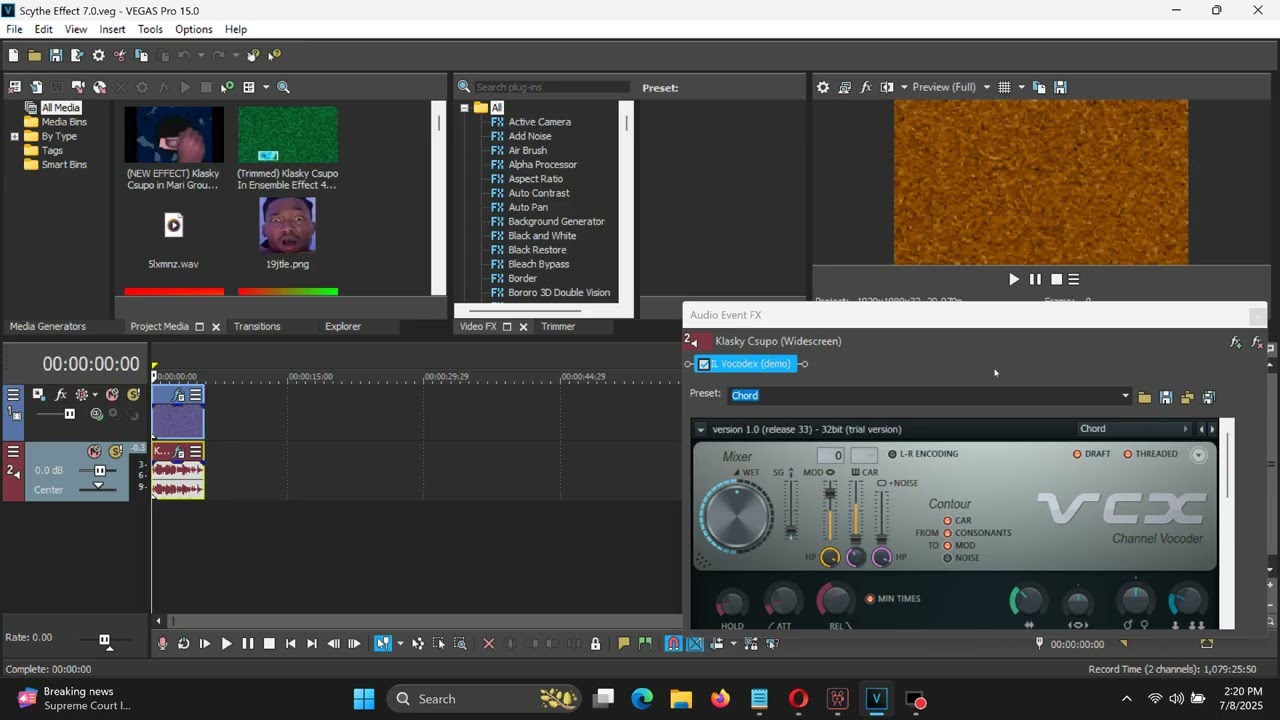The height and width of the screenshot is (720, 1280).
Task: Toggle L-R ENCODING in Vocodex
Action: pos(892,454)
